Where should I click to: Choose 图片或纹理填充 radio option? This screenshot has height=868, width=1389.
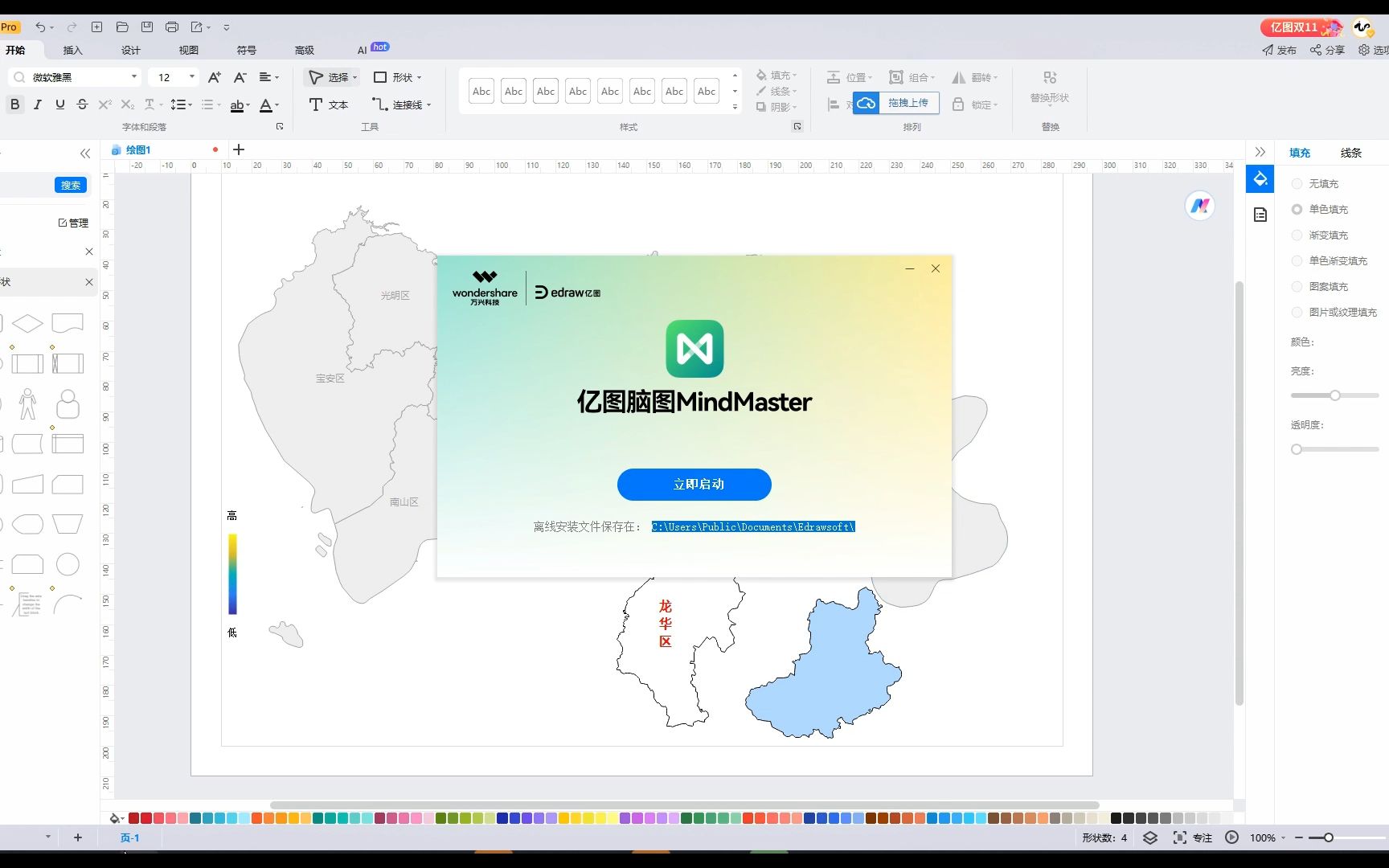[1297, 313]
